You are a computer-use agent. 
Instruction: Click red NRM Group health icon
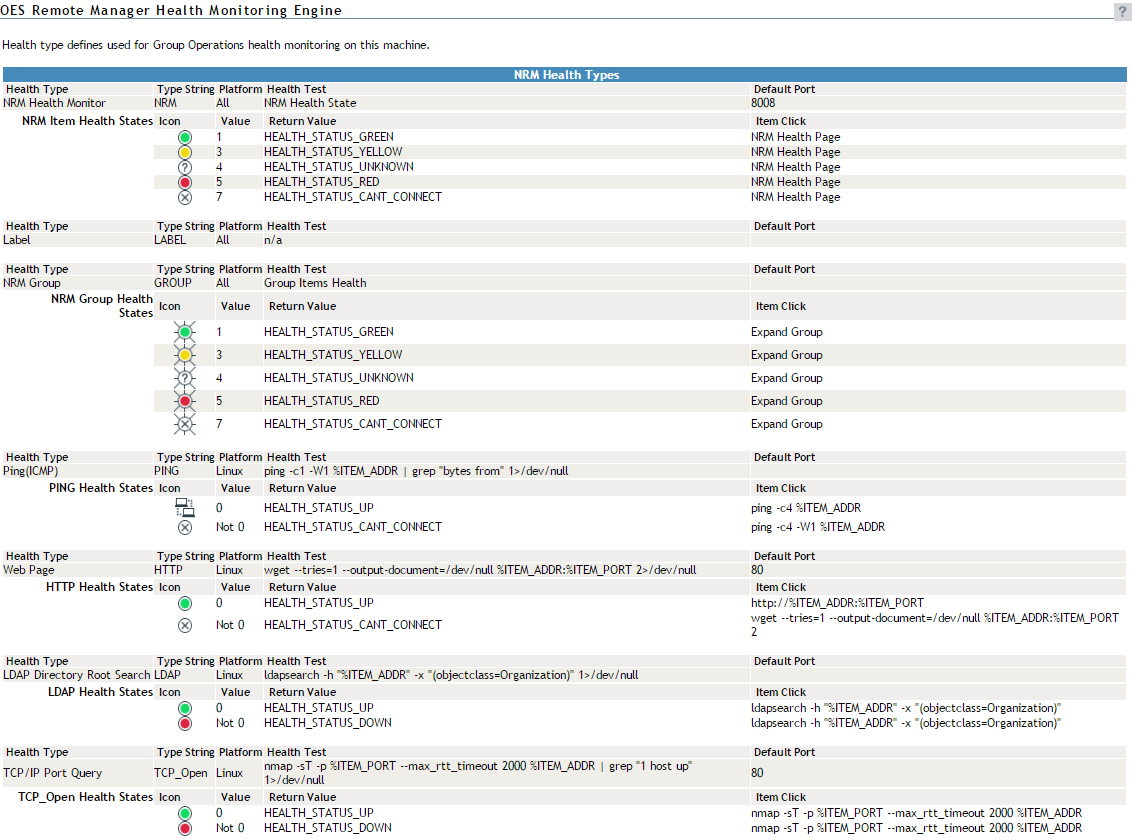[x=184, y=401]
